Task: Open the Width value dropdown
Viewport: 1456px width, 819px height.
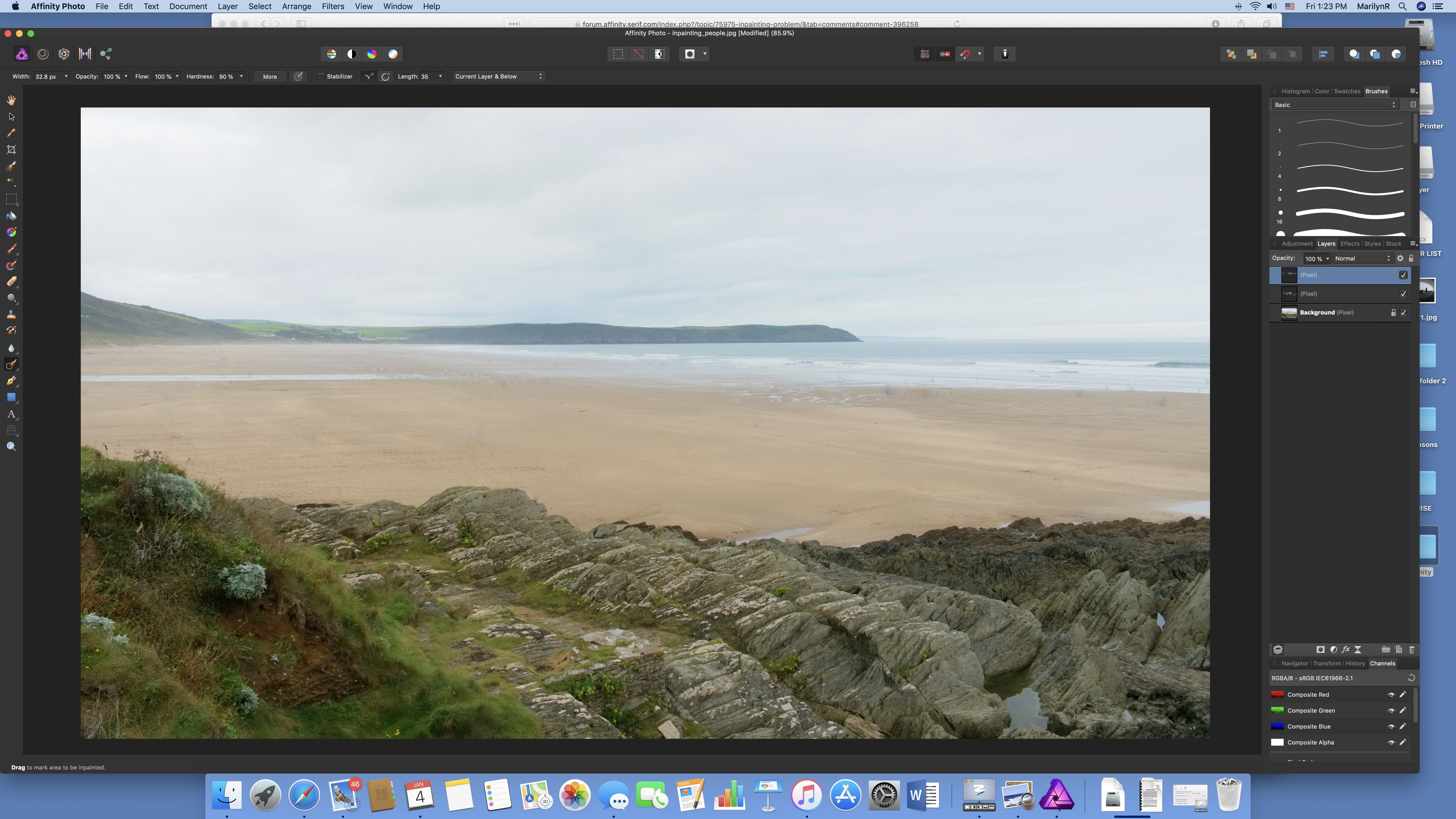Action: [x=66, y=76]
